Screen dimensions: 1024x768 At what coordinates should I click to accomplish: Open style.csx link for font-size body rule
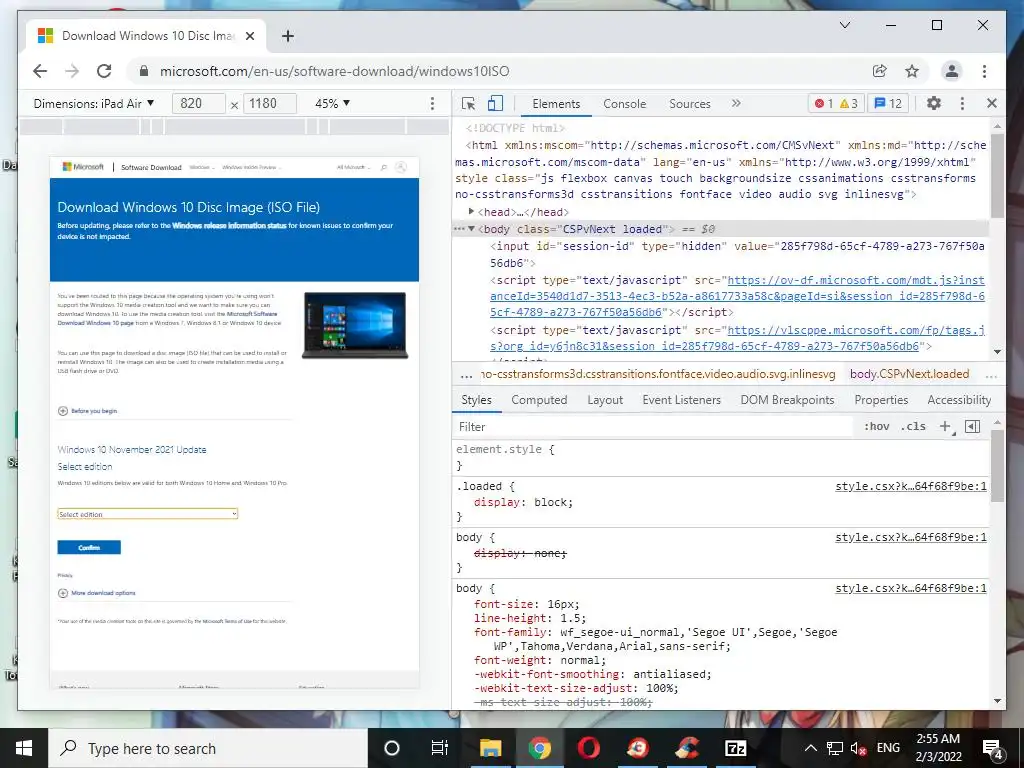click(911, 588)
